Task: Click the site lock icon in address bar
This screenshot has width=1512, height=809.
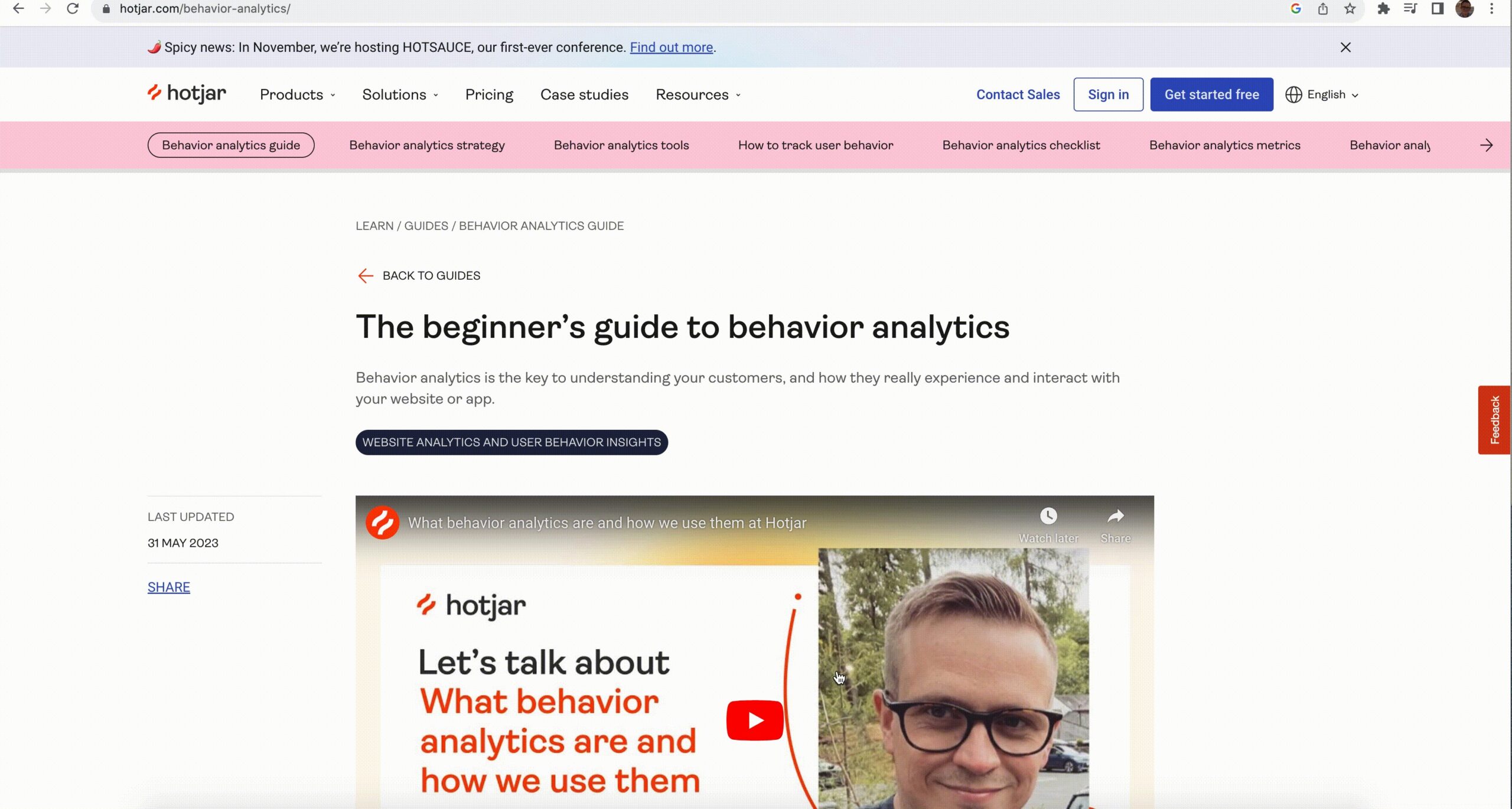Action: pyautogui.click(x=106, y=9)
